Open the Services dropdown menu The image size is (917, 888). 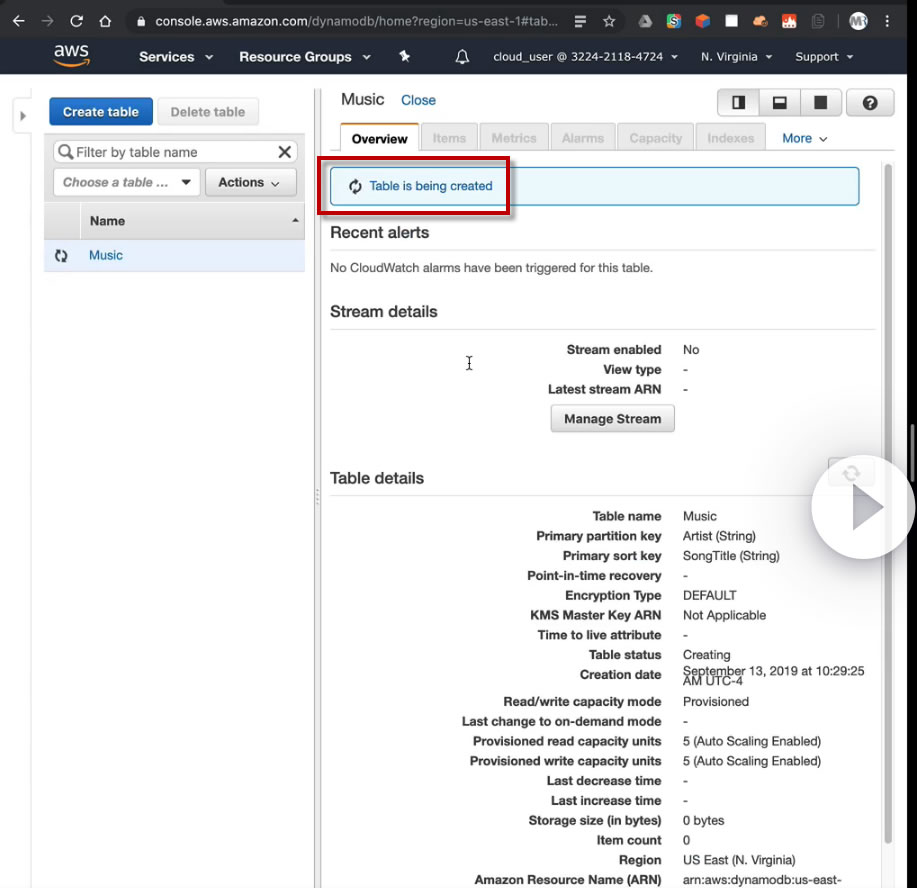point(175,57)
